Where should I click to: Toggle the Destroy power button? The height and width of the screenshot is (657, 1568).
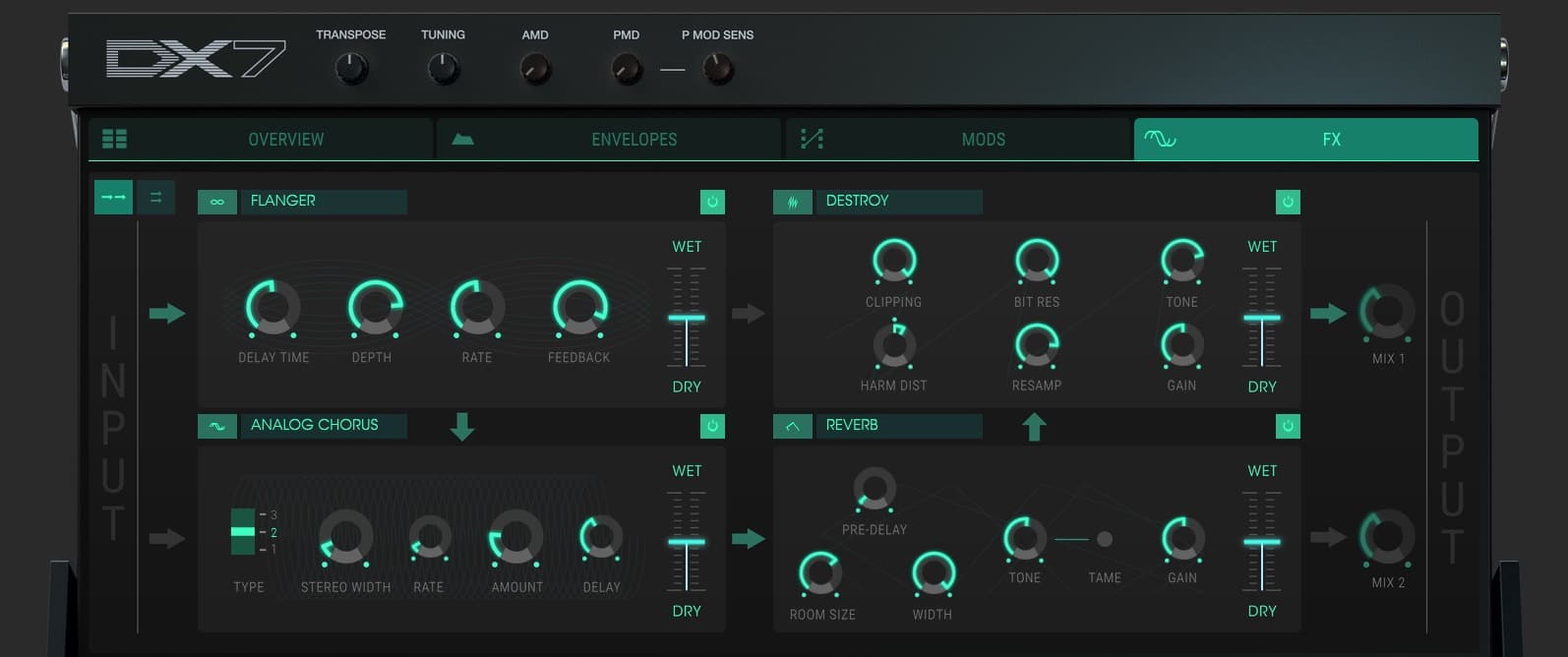pos(1288,202)
